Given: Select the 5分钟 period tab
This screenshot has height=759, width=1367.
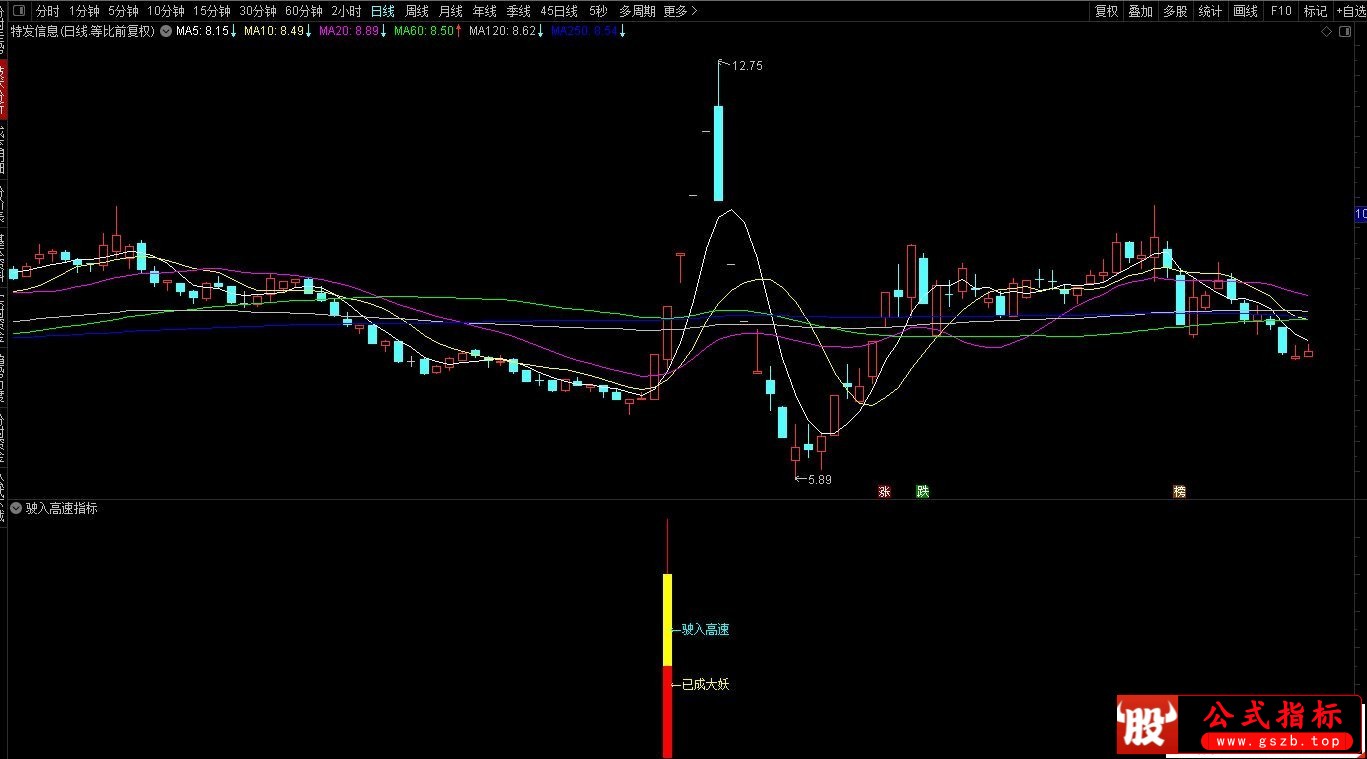Looking at the screenshot, I should click(123, 11).
